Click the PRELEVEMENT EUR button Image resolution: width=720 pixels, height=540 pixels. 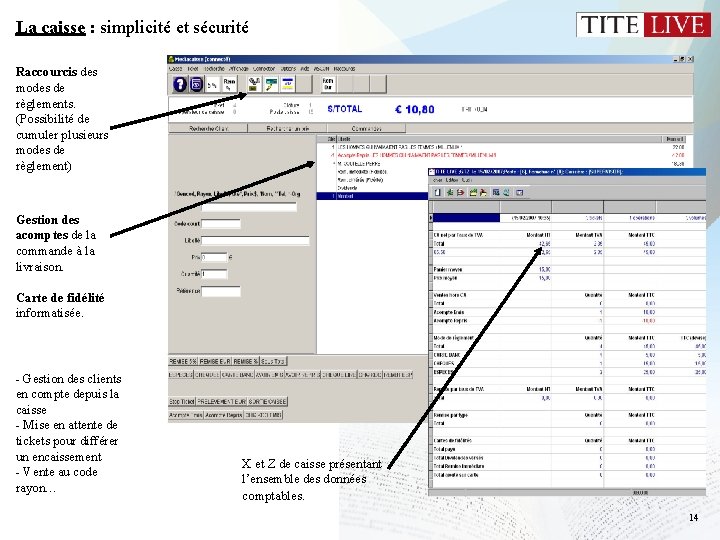click(222, 401)
